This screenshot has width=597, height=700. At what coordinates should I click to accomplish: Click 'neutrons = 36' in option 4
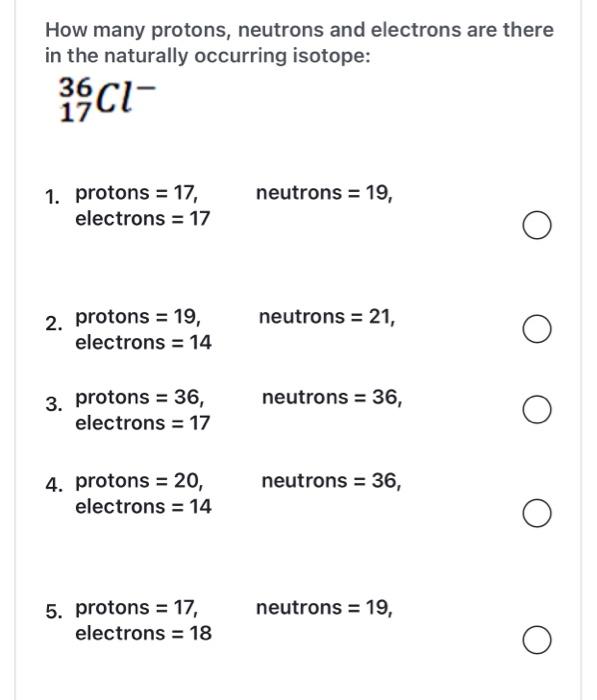[x=331, y=481]
